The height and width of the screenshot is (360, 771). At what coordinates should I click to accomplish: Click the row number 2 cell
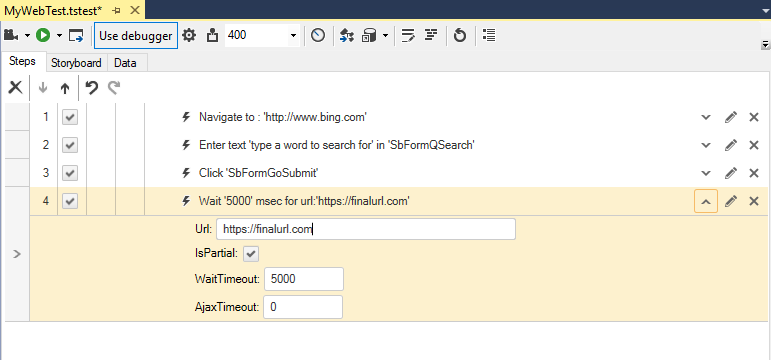tap(45, 145)
